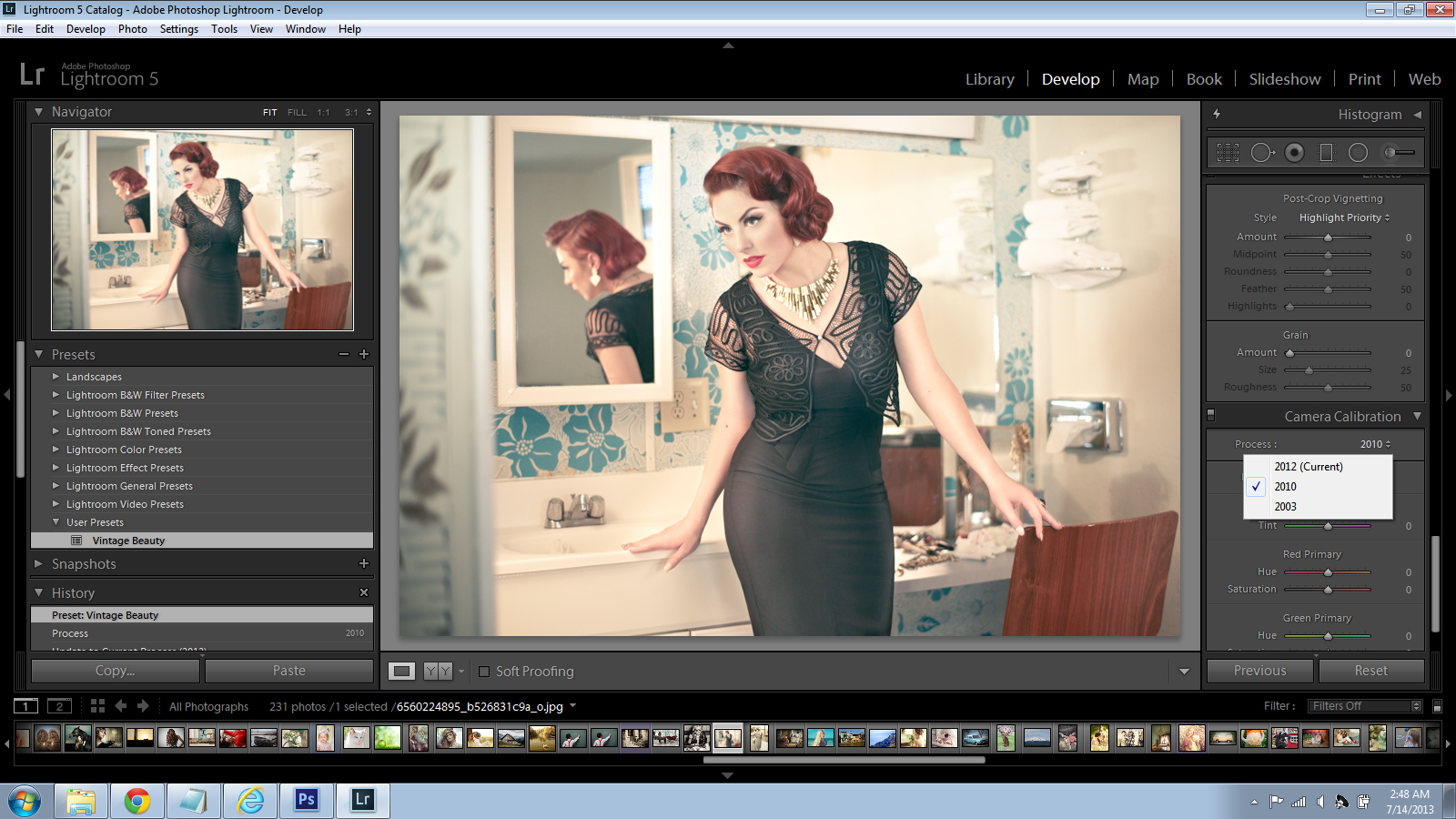Switch to Grid view in filmstrip bar
This screenshot has width=1456, height=819.
point(97,706)
